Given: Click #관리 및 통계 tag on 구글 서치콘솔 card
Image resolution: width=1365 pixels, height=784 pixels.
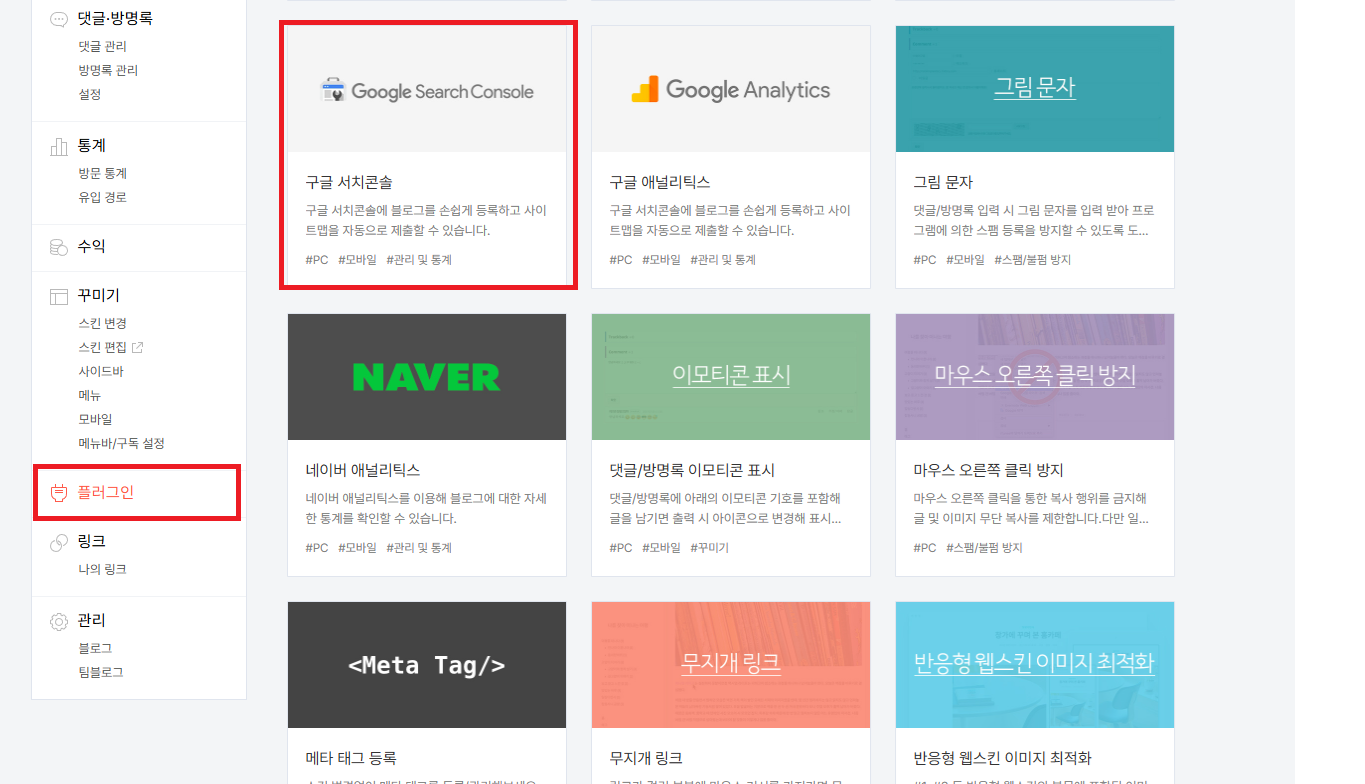Looking at the screenshot, I should click(x=419, y=260).
